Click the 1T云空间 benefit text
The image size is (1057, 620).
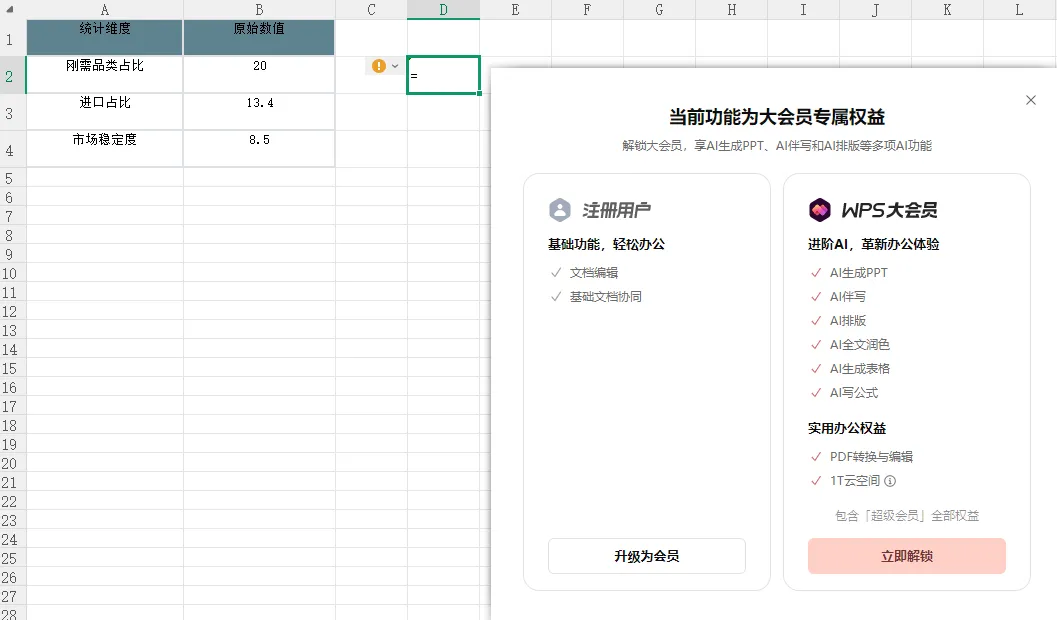coord(855,481)
